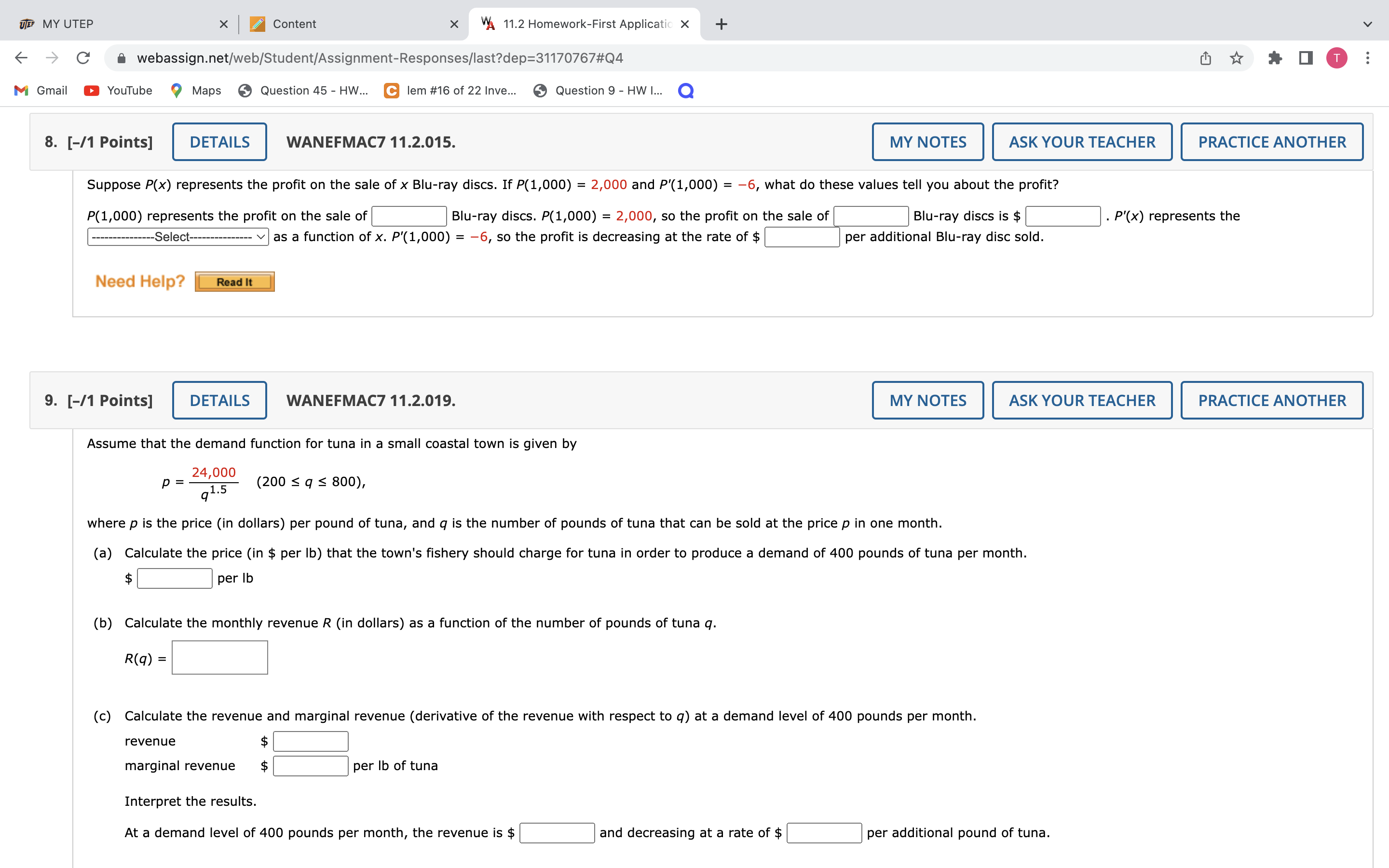Bookmark page with star icon
Screen dimensions: 1389x868
pos(1236,58)
